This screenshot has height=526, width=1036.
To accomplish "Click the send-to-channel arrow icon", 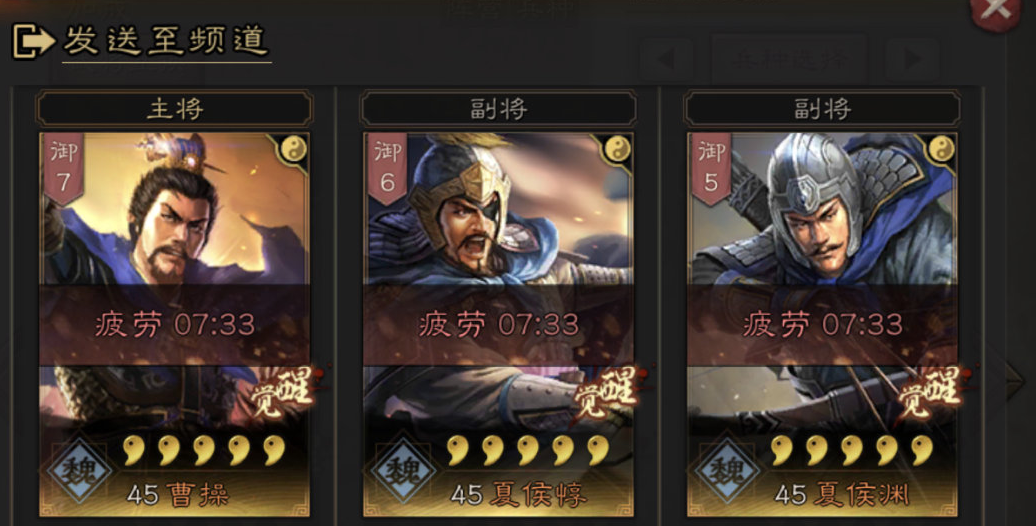I will (x=34, y=41).
